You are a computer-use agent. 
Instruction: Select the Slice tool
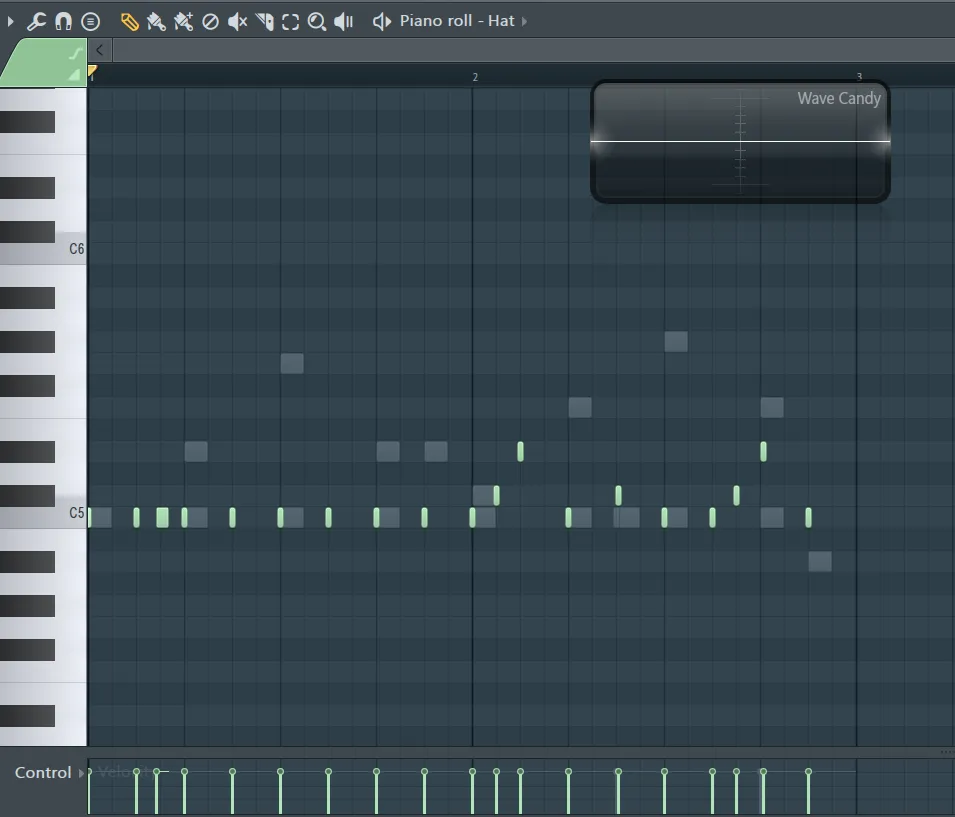pos(264,22)
